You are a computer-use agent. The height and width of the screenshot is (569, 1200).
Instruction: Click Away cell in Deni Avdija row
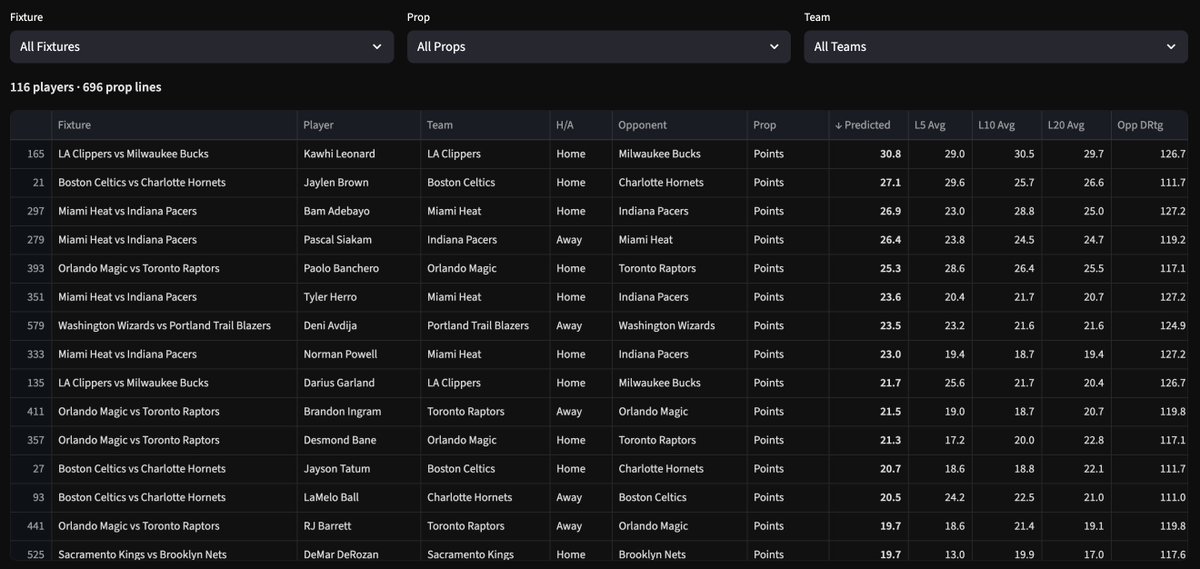click(579, 325)
